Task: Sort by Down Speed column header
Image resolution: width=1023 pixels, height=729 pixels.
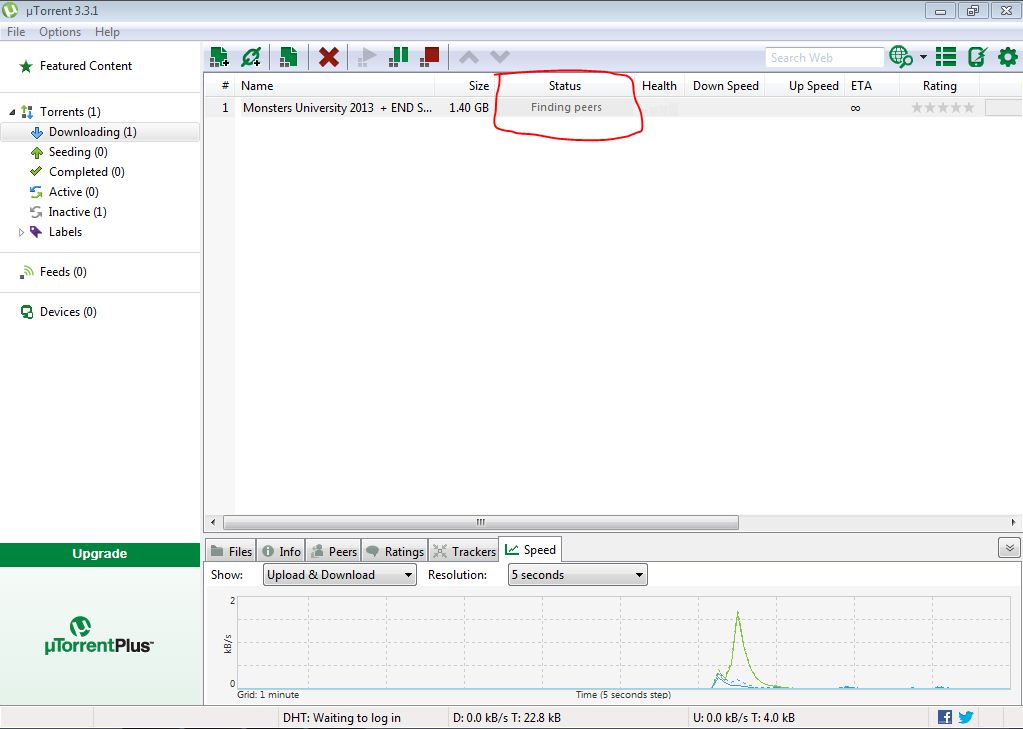Action: 725,85
